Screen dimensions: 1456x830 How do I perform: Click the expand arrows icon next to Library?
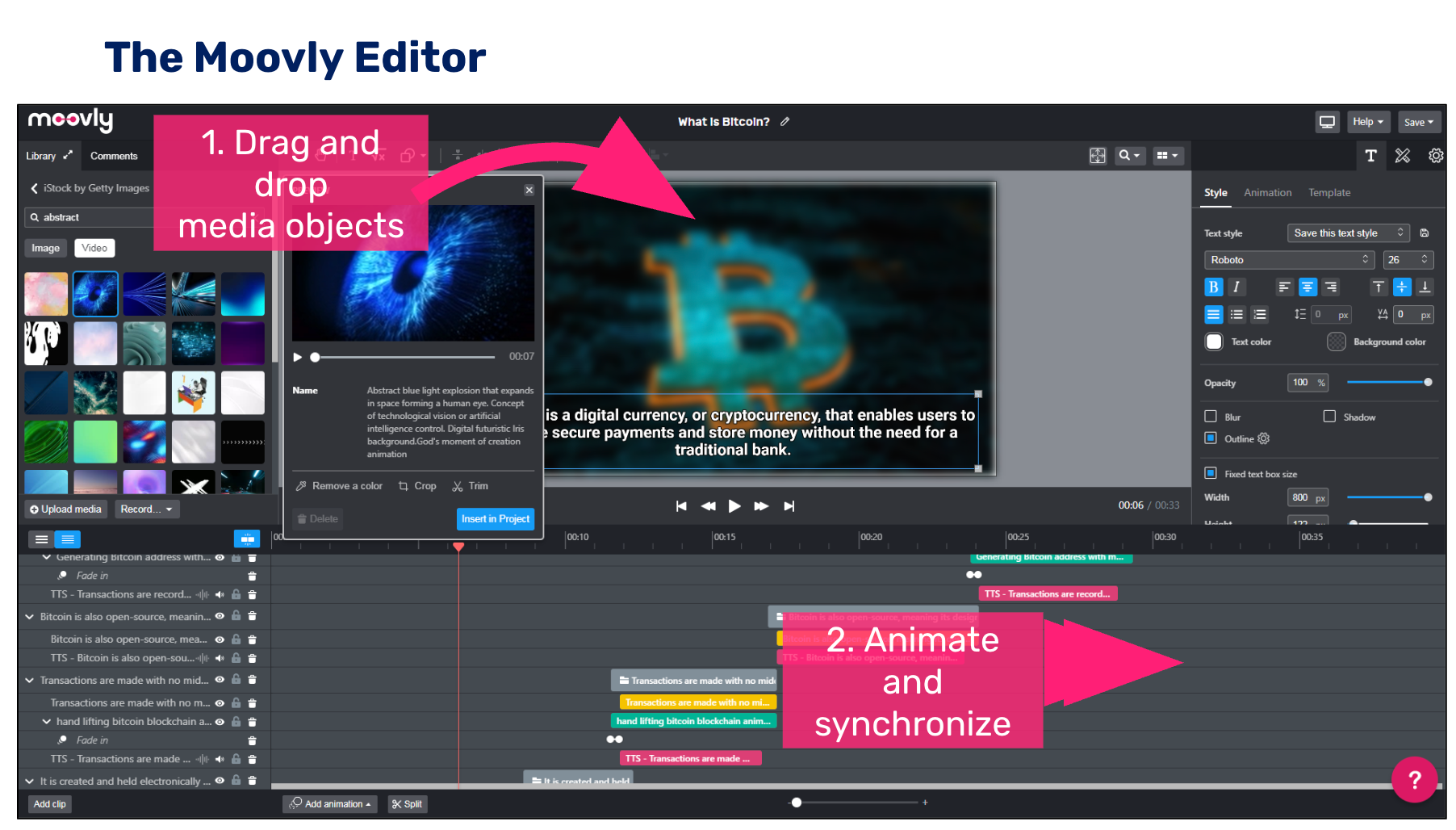click(68, 155)
